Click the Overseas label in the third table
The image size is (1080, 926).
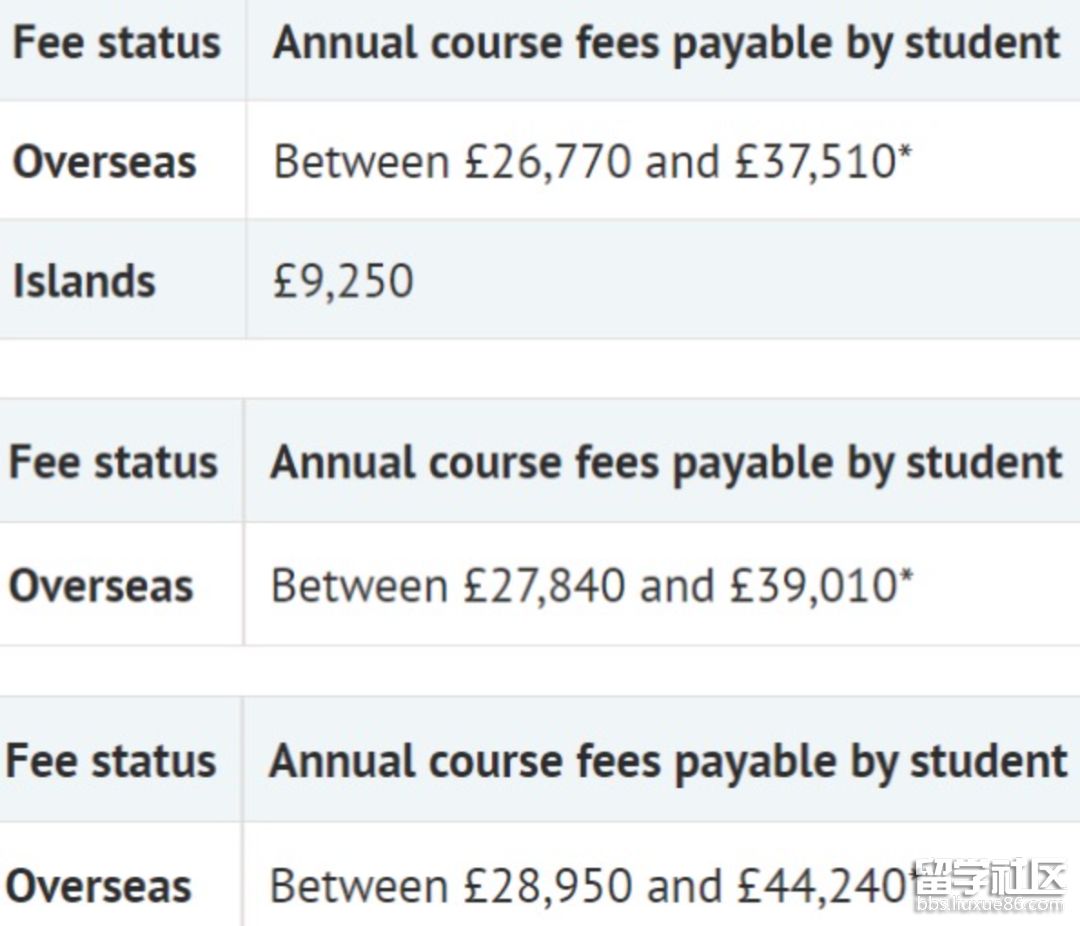coord(98,886)
